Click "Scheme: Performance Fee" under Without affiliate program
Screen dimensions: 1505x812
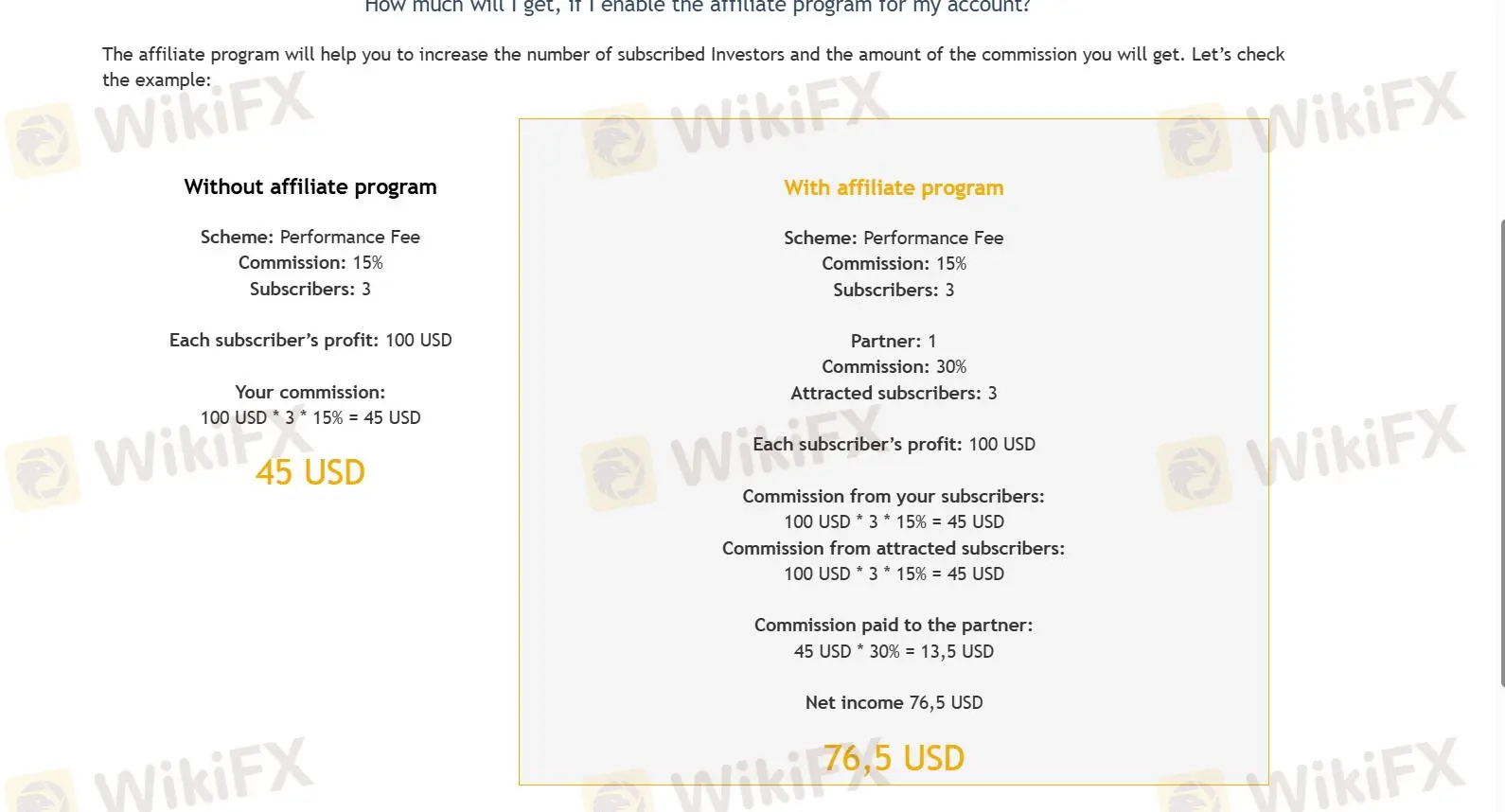pyautogui.click(x=310, y=237)
